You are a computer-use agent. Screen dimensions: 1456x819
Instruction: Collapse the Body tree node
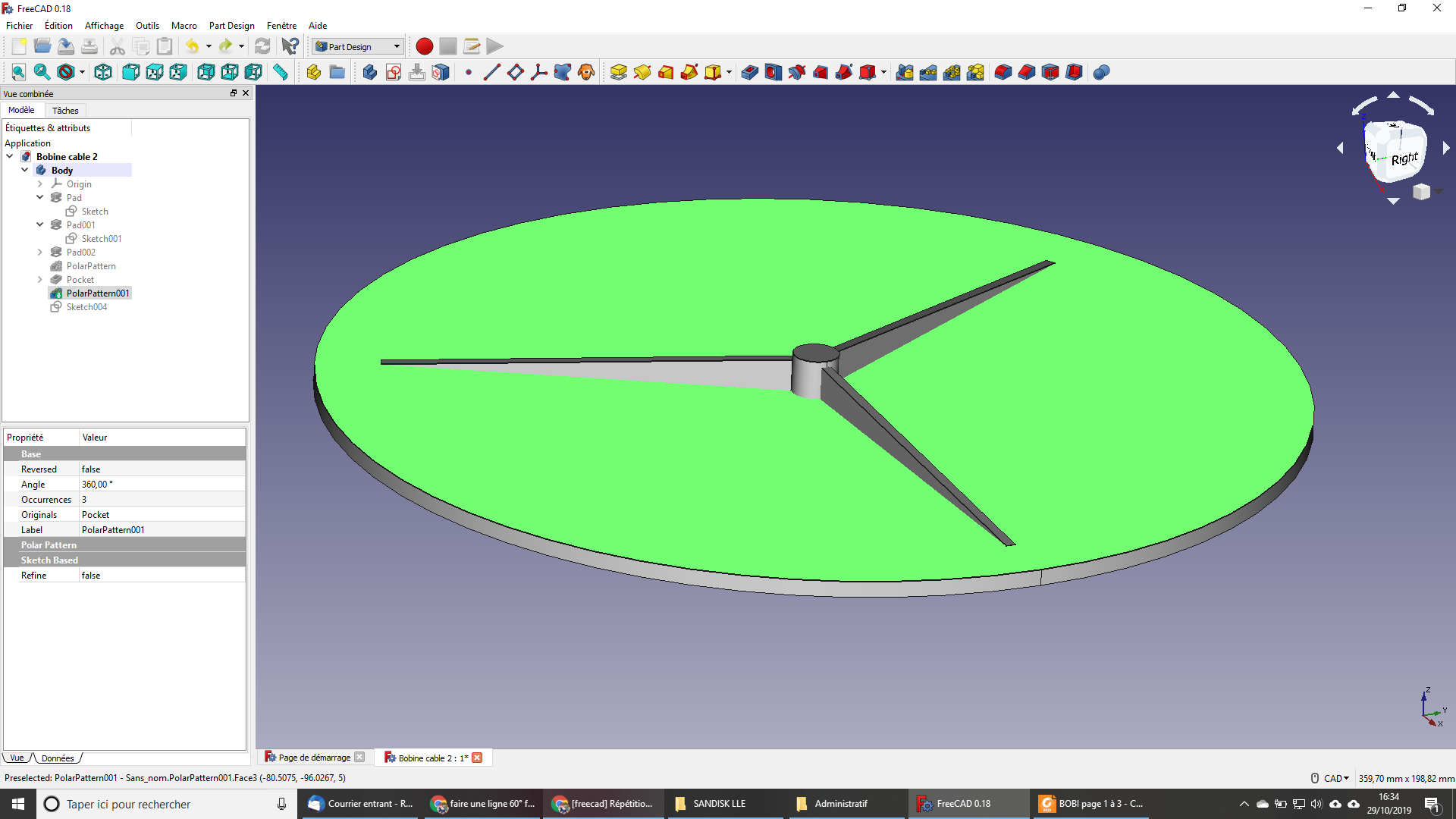(25, 170)
